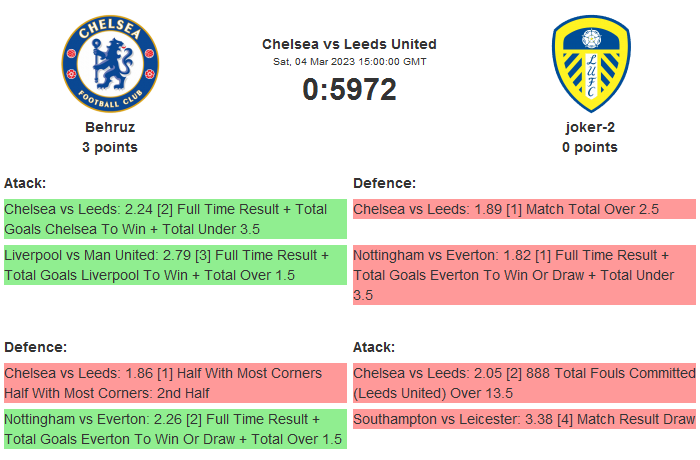
Task: Click the lower-right Atack heading
Action: tap(374, 347)
